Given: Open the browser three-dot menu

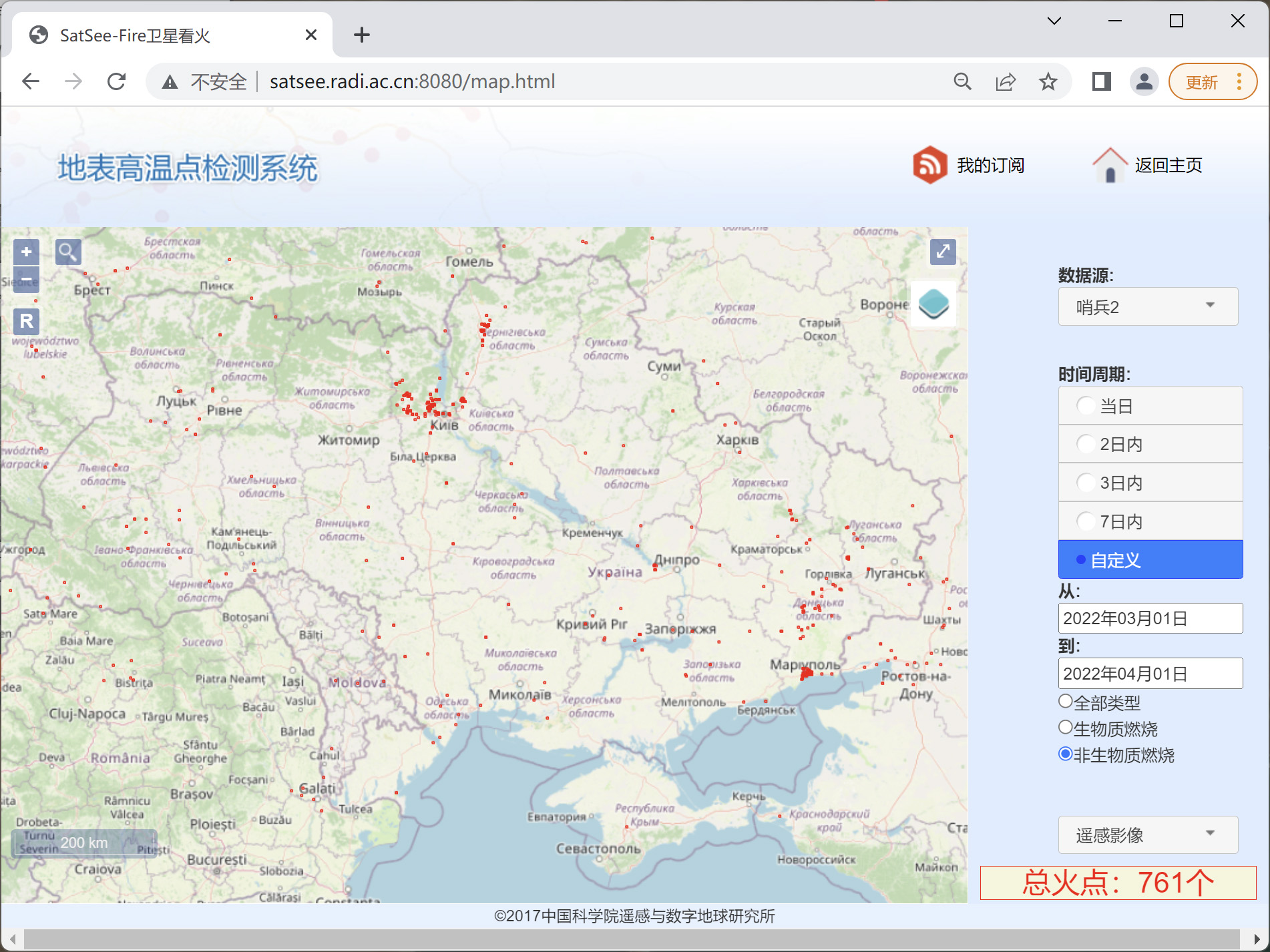Looking at the screenshot, I should coord(1239,81).
